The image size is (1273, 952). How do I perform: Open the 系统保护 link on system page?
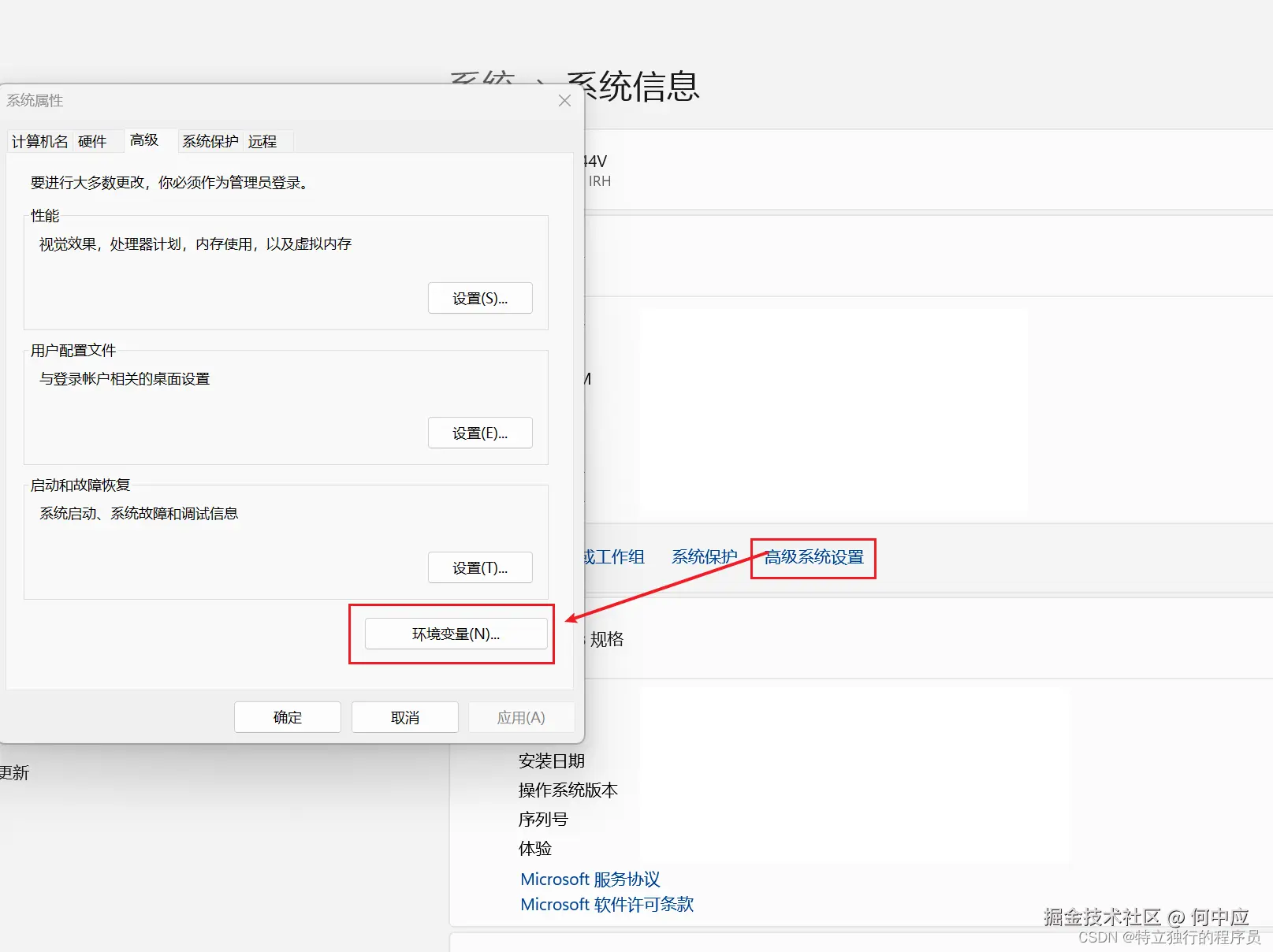[704, 556]
